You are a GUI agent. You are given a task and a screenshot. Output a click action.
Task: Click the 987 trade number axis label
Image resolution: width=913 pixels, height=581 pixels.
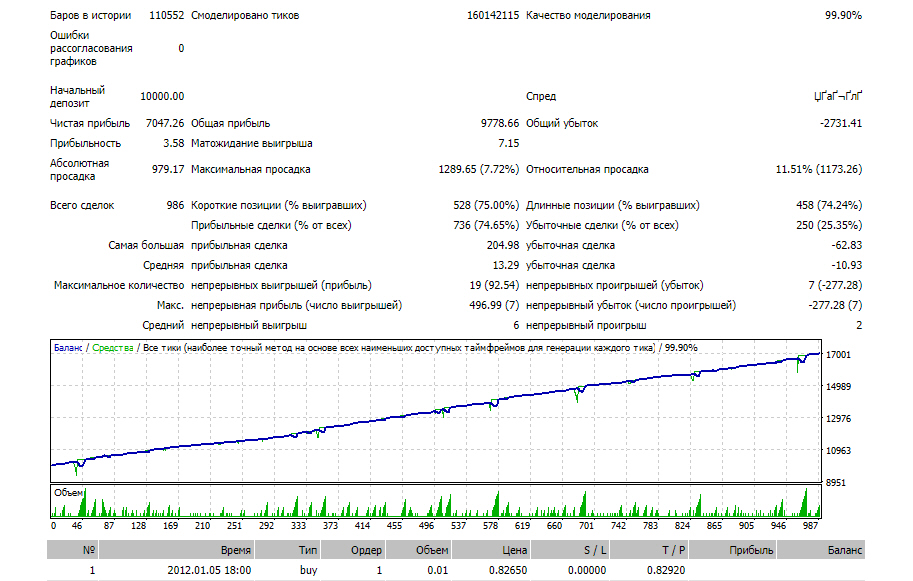tap(810, 526)
